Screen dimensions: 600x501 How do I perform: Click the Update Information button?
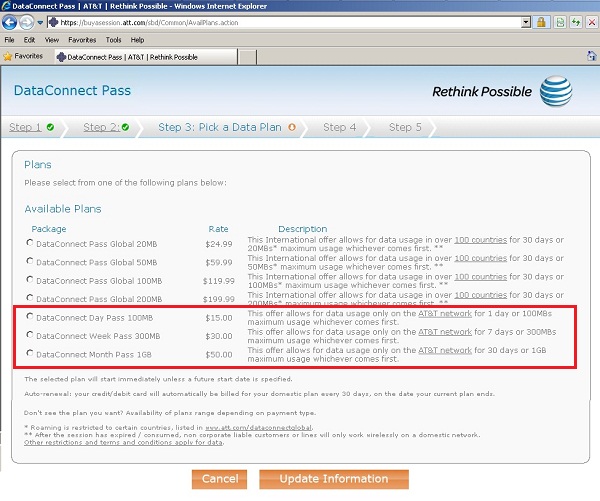(334, 479)
